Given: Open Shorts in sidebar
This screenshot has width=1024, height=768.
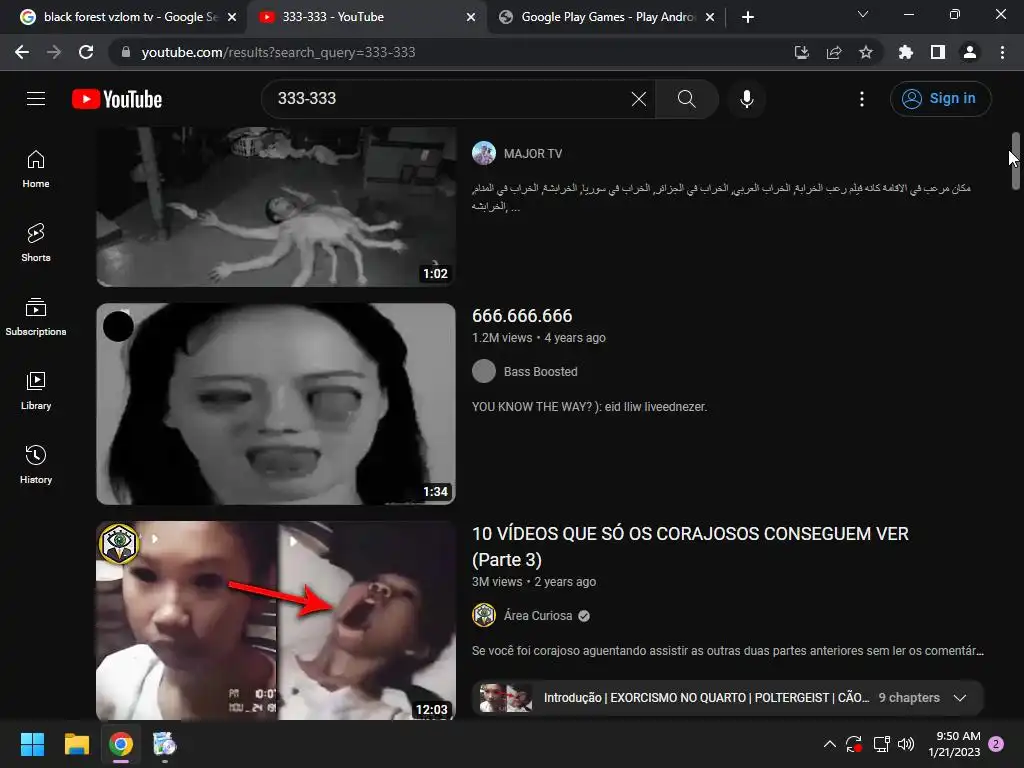Looking at the screenshot, I should [36, 243].
